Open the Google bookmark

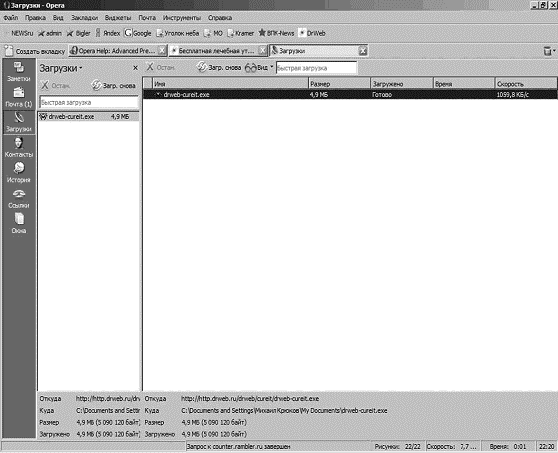point(138,33)
